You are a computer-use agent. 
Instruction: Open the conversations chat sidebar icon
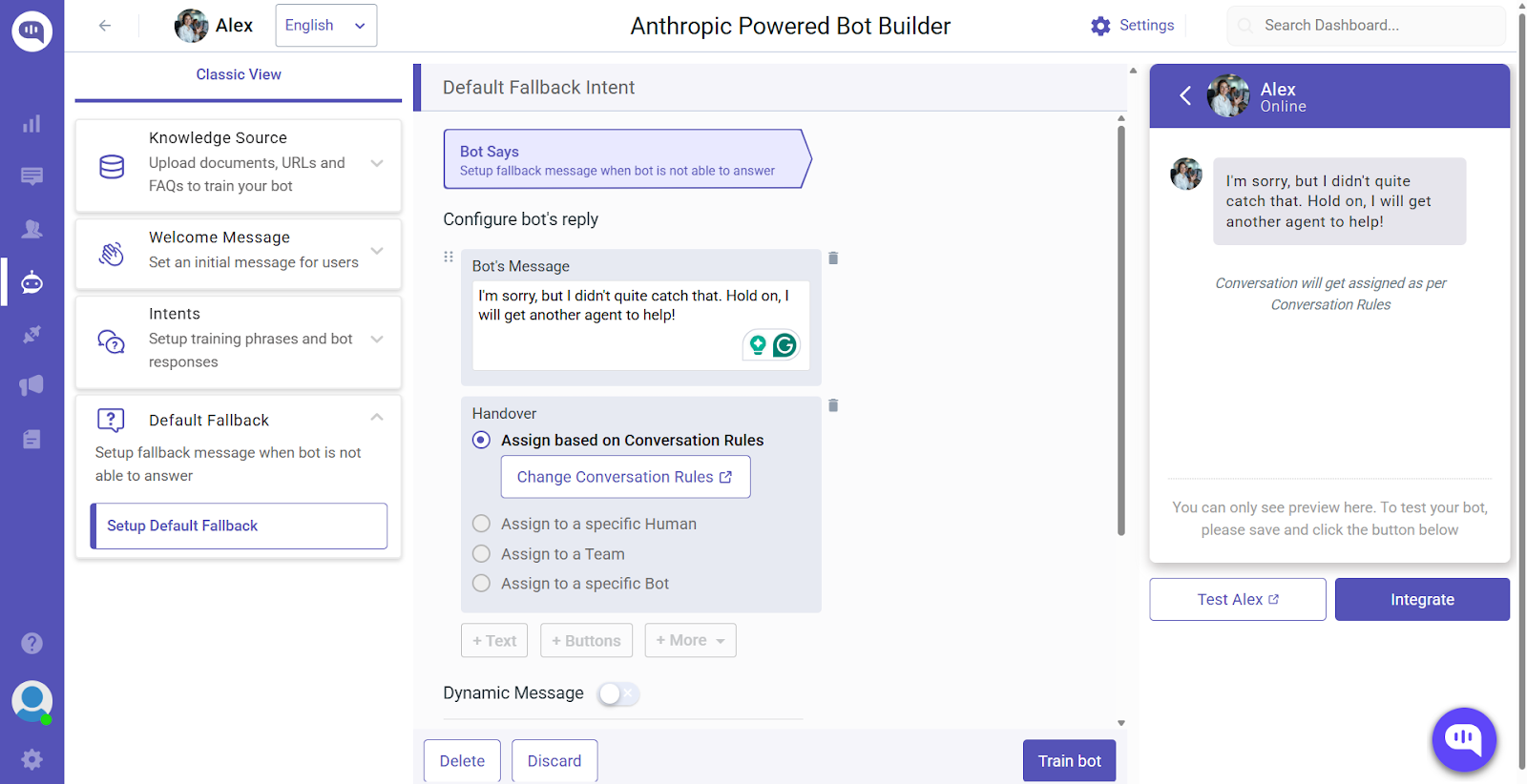click(31, 176)
